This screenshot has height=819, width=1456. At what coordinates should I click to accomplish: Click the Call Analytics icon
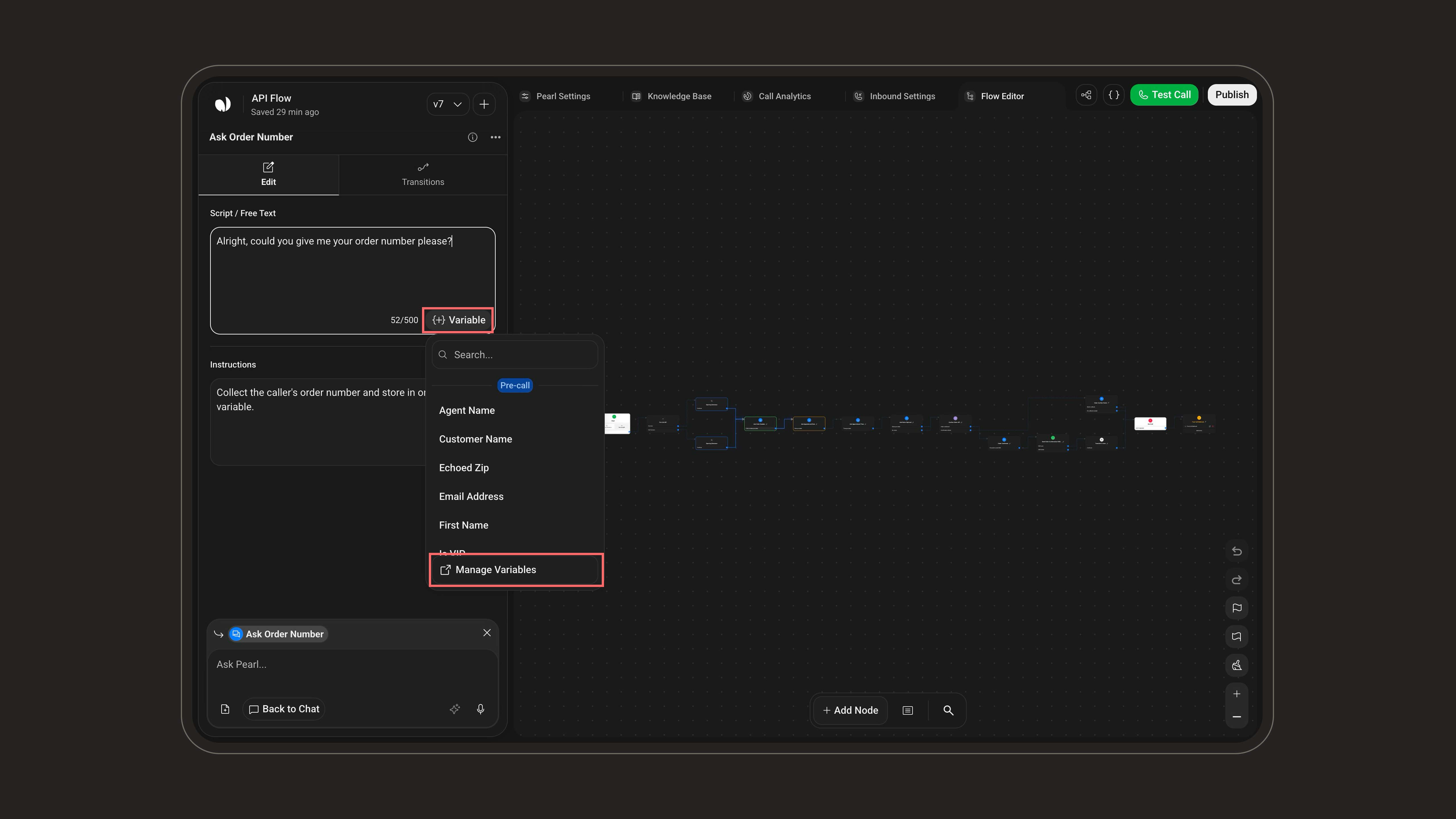pyautogui.click(x=747, y=96)
